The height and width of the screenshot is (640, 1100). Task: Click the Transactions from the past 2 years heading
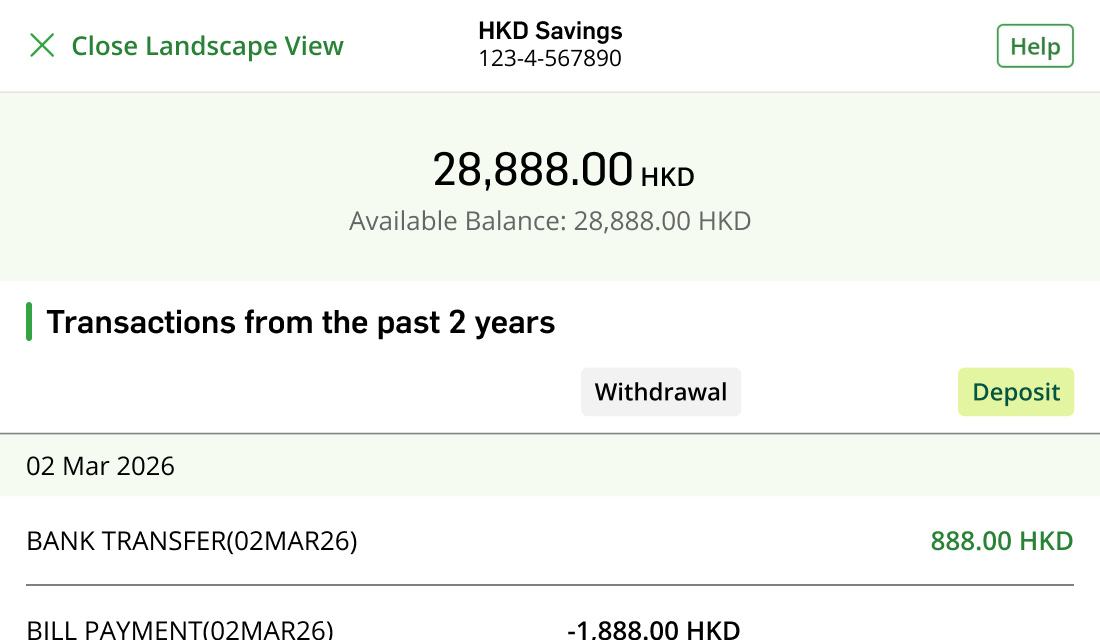(x=300, y=323)
